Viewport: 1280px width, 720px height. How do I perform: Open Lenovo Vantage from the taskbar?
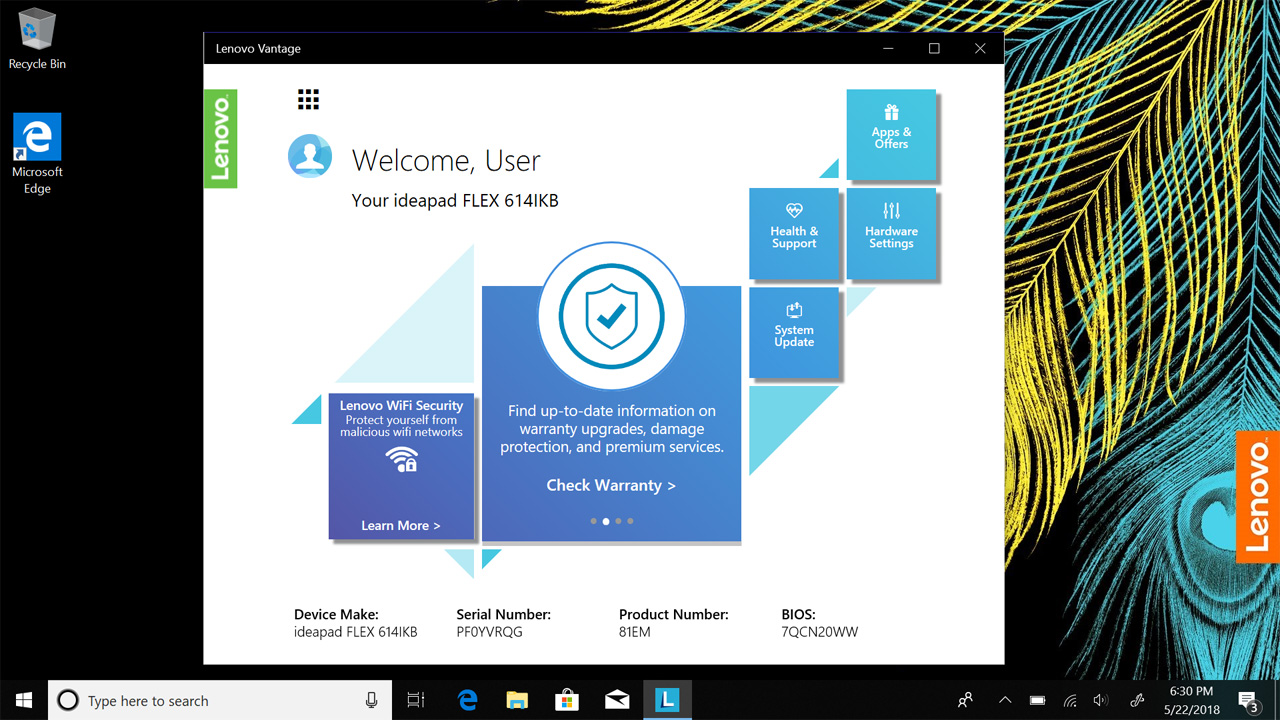666,700
